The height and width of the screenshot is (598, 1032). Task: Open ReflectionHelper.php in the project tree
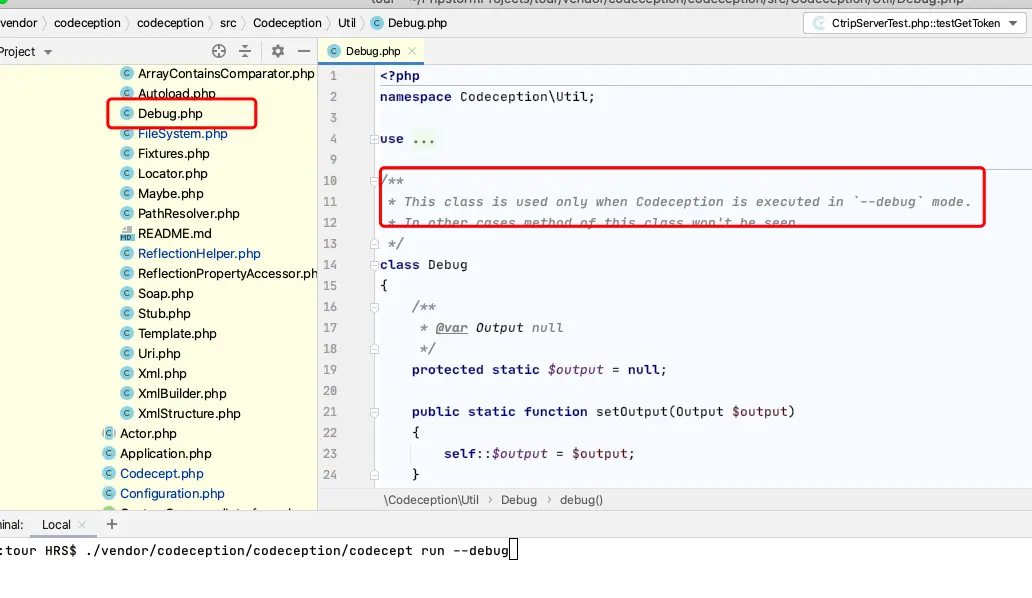click(199, 254)
